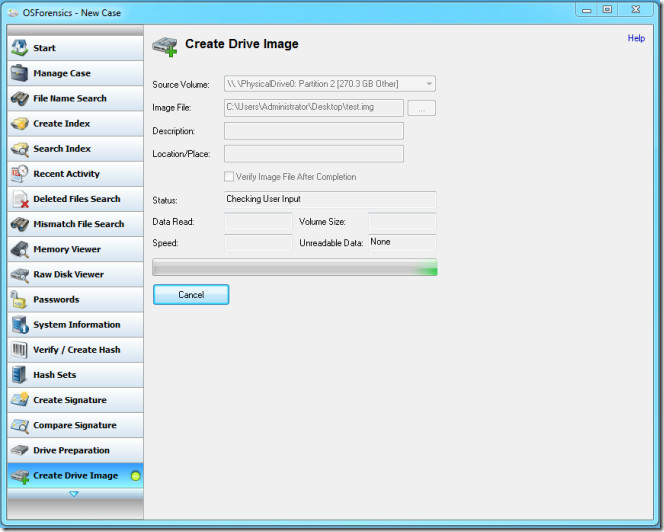Click the Search Index magnifier icon

point(19,149)
